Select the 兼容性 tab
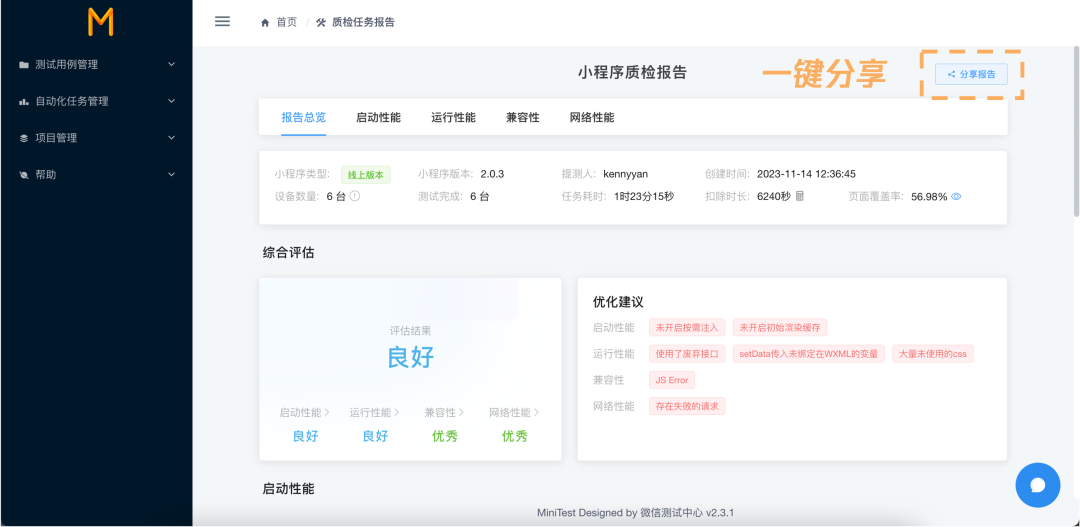The height and width of the screenshot is (527, 1080). click(522, 117)
